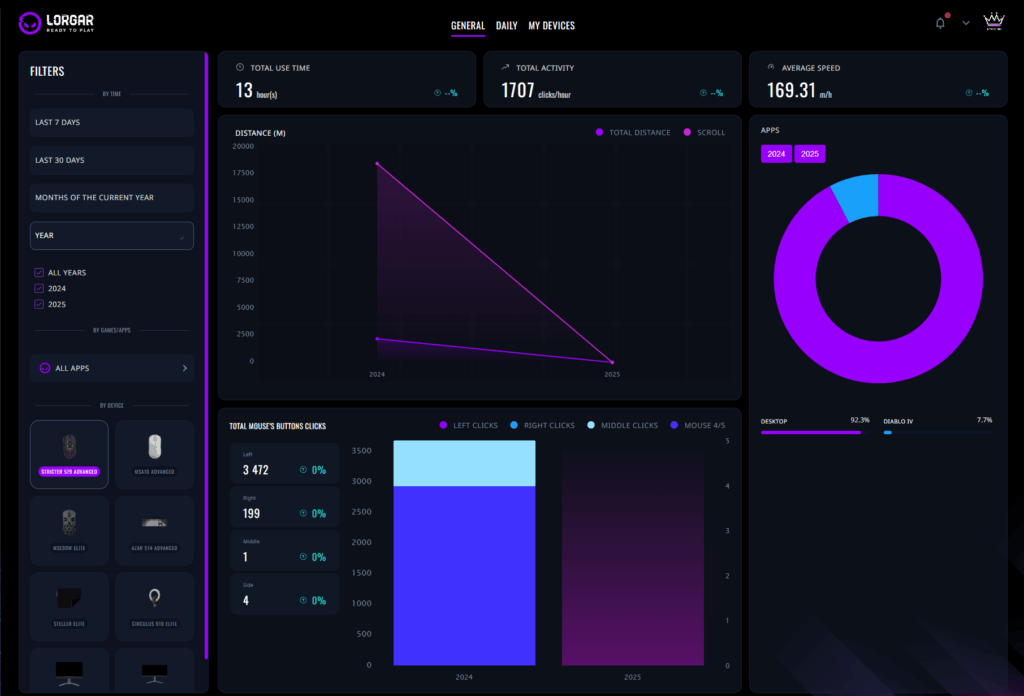Click the 2025 button under Apps
Image resolution: width=1024 pixels, height=696 pixels.
[x=810, y=154]
